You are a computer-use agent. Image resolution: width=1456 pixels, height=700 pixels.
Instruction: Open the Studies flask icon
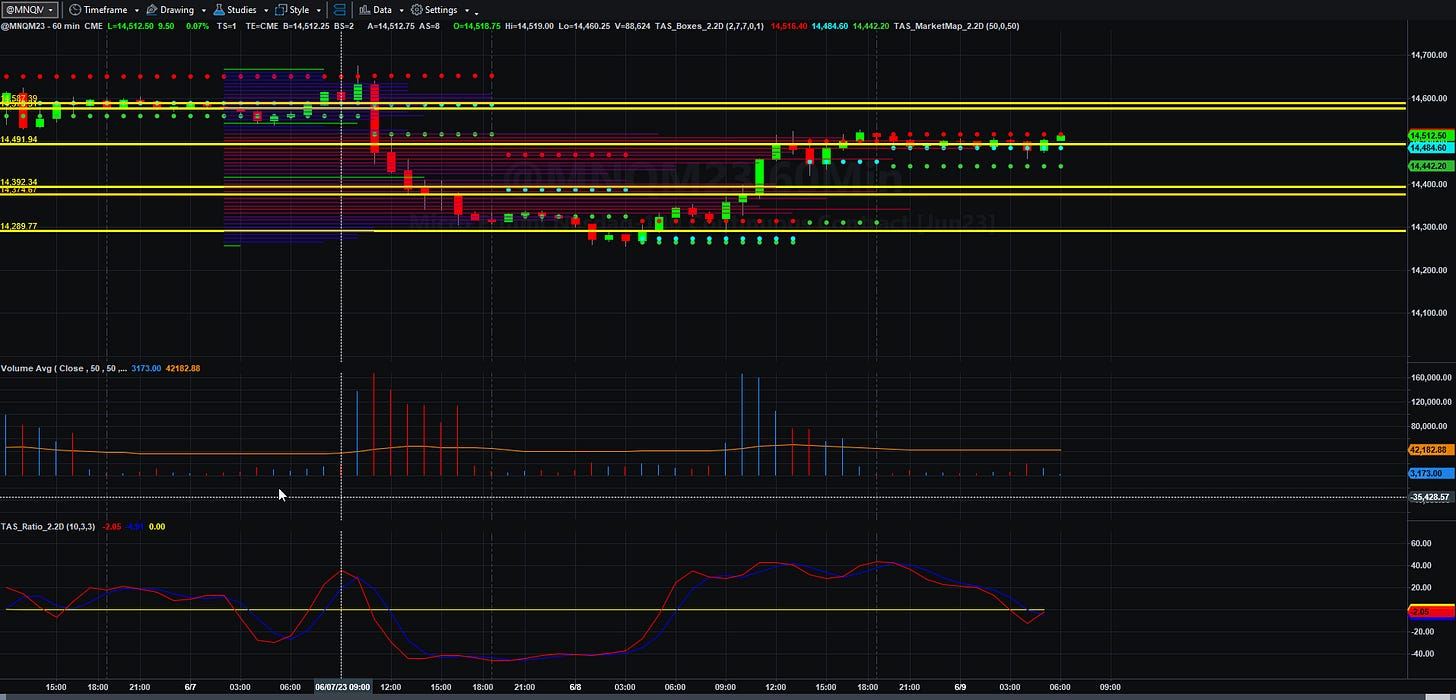coord(219,9)
